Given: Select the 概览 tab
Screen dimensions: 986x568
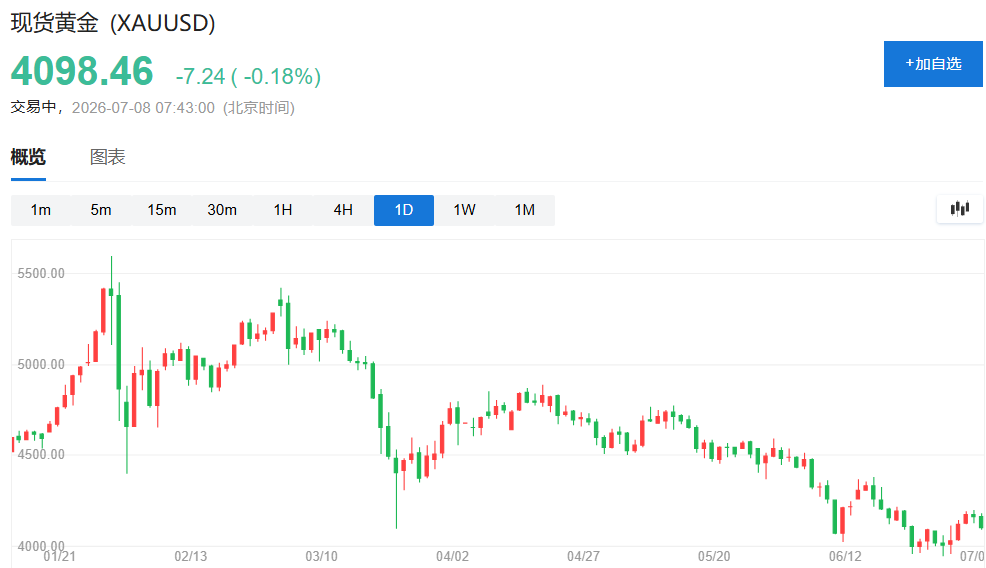Looking at the screenshot, I should (x=28, y=157).
